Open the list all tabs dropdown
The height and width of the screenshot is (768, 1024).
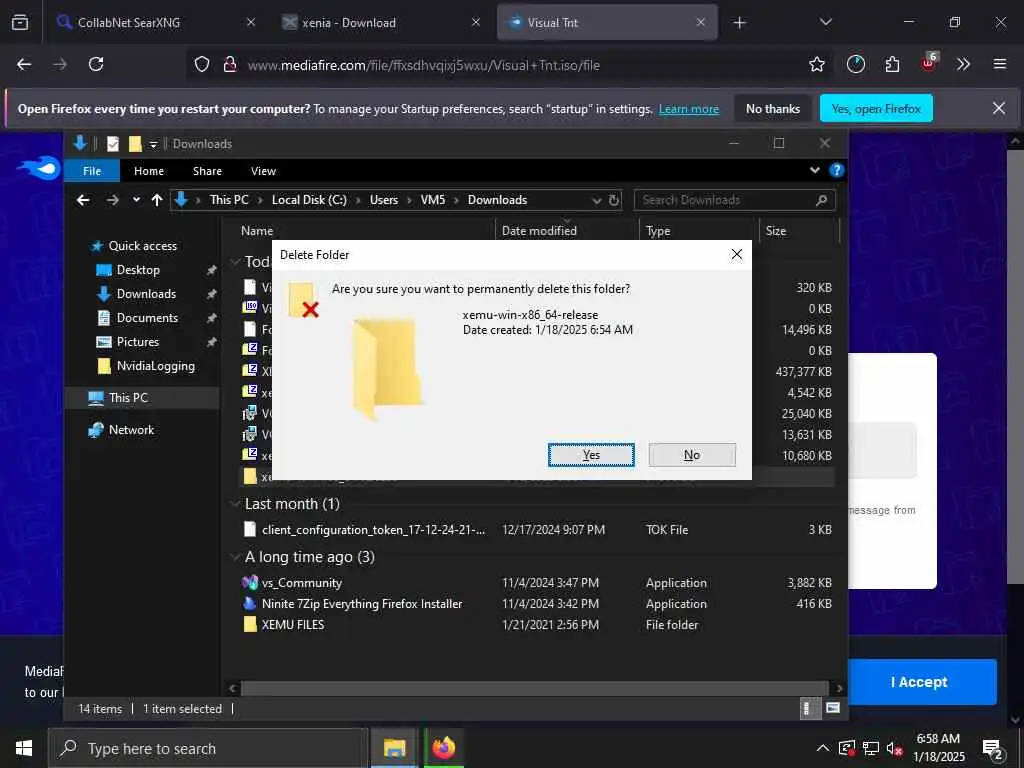pyautogui.click(x=825, y=22)
